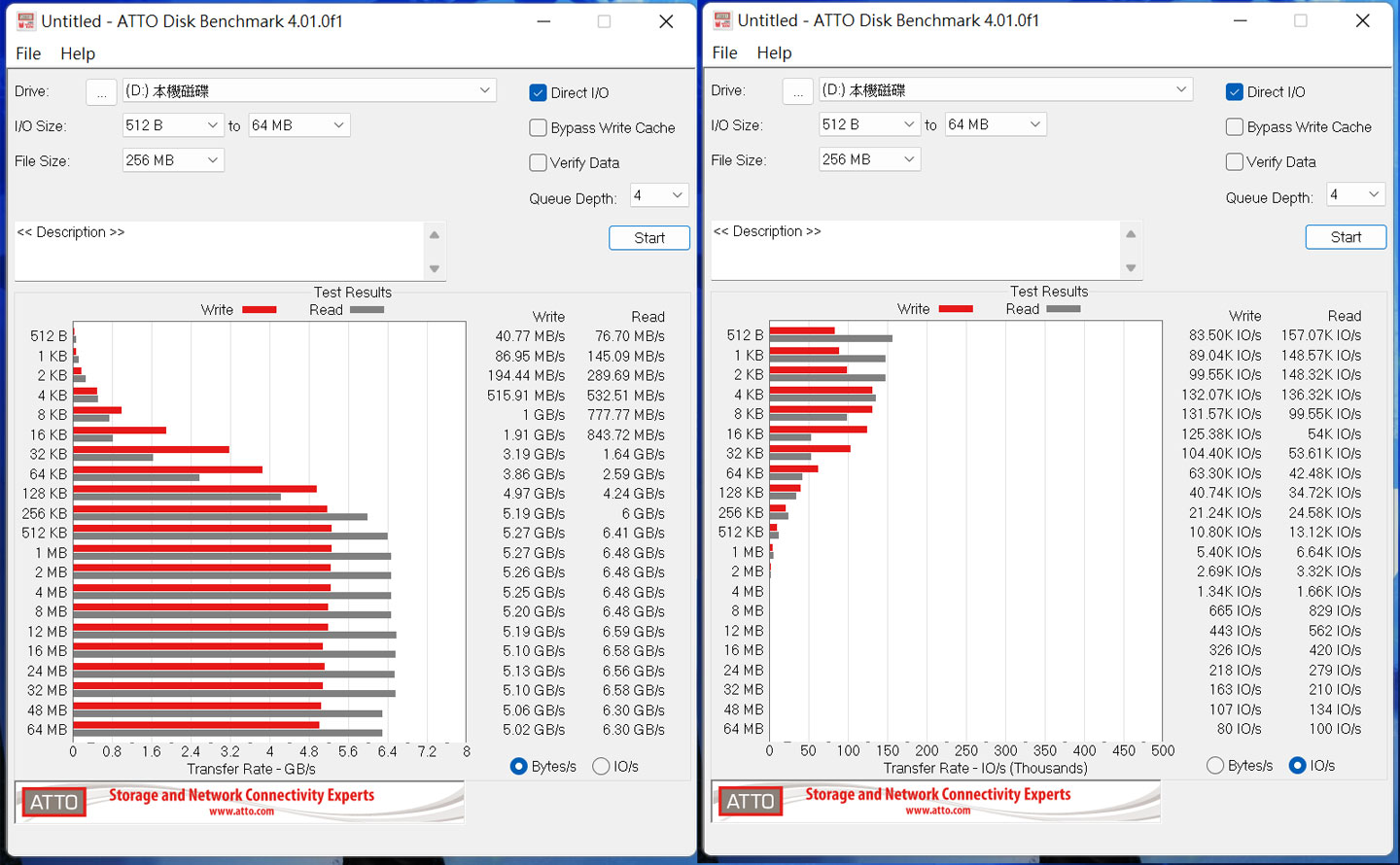The height and width of the screenshot is (865, 1400).
Task: Click drive browse (...) button in left window
Action: coord(101,92)
